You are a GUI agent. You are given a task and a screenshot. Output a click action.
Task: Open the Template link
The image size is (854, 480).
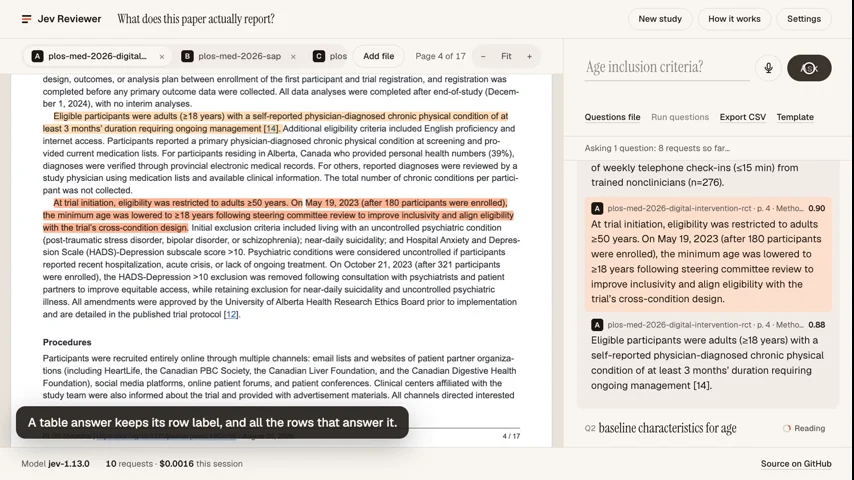pos(795,117)
